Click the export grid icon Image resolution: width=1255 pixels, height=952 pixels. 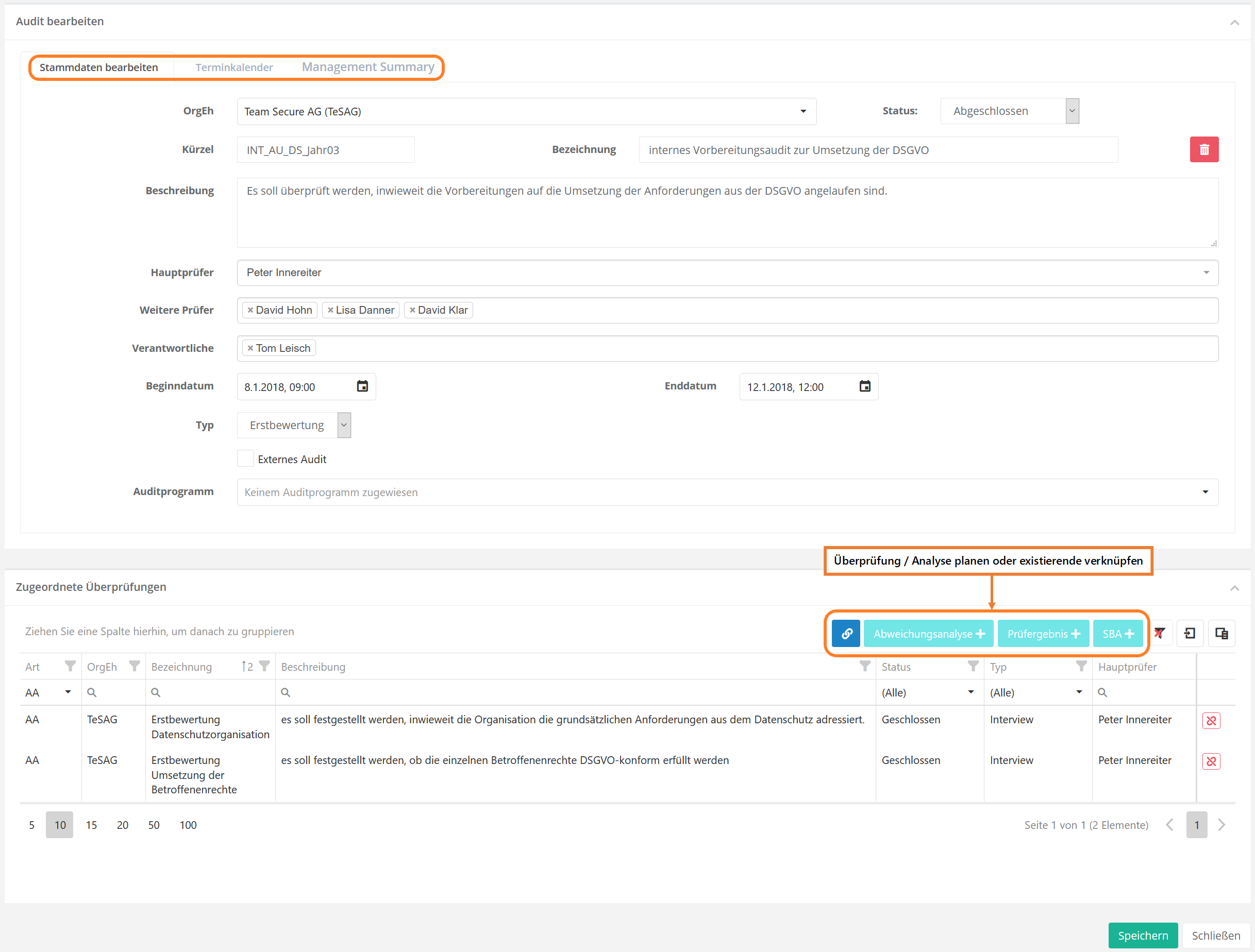click(x=1190, y=633)
